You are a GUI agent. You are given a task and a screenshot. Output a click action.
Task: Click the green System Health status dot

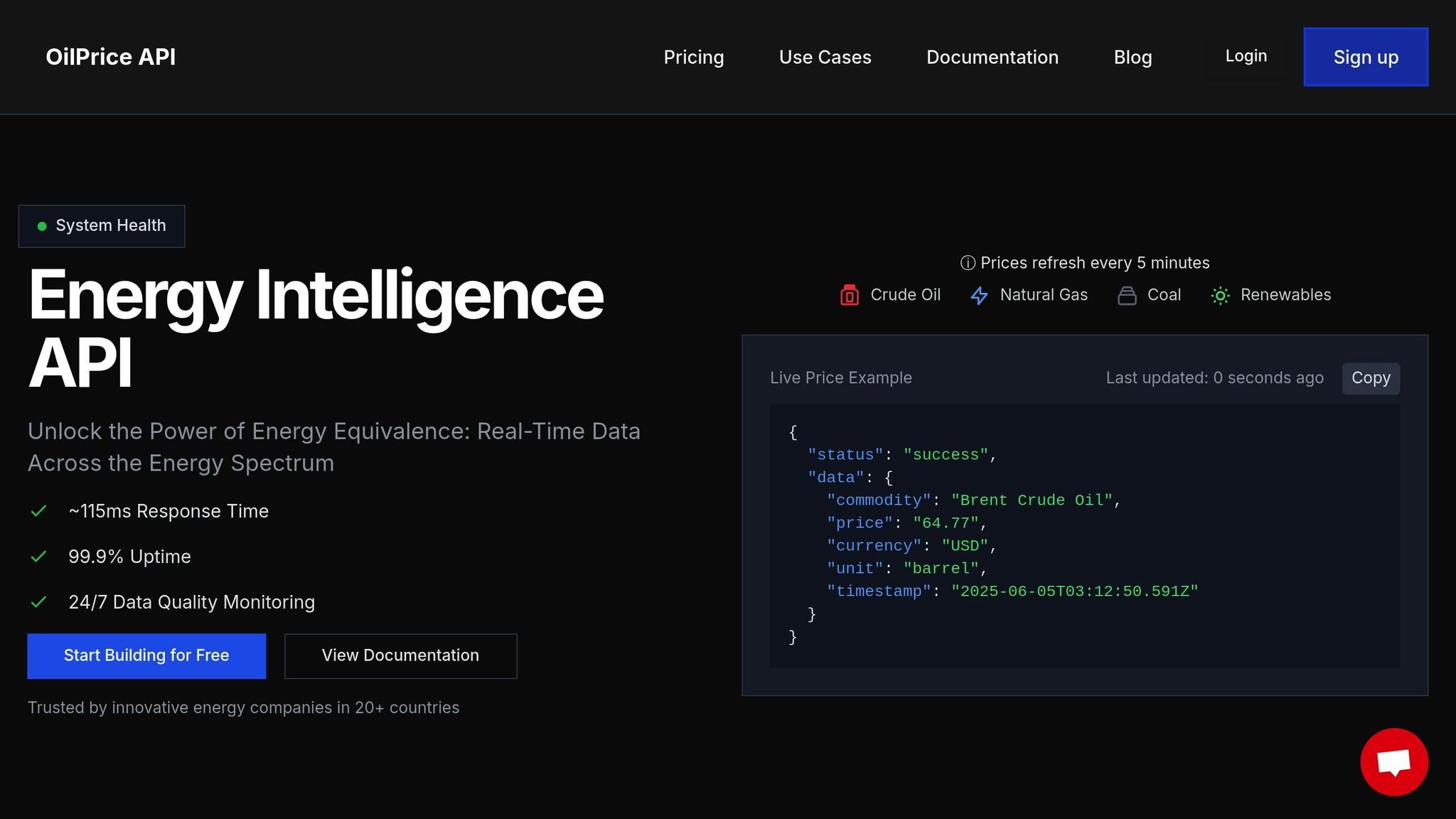click(42, 226)
